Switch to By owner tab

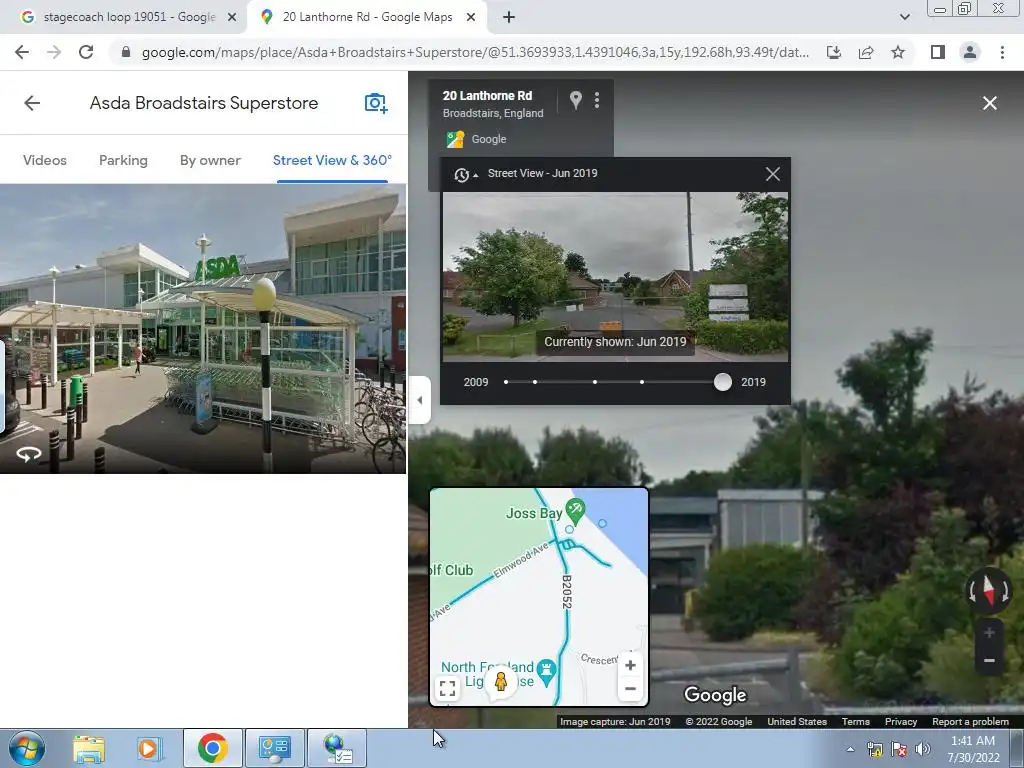tap(210, 160)
